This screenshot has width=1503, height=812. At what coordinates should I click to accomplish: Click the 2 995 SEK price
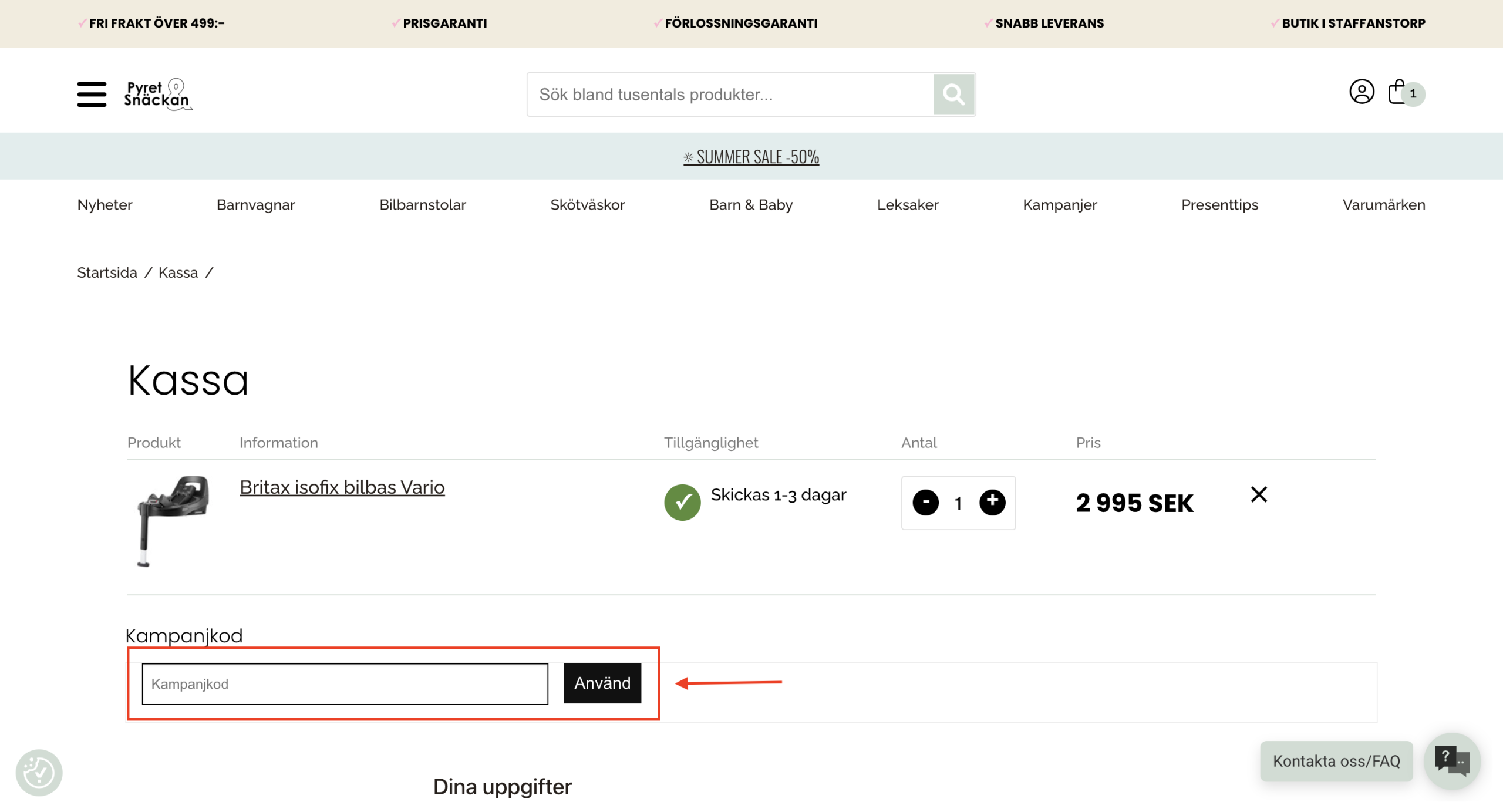[1134, 503]
